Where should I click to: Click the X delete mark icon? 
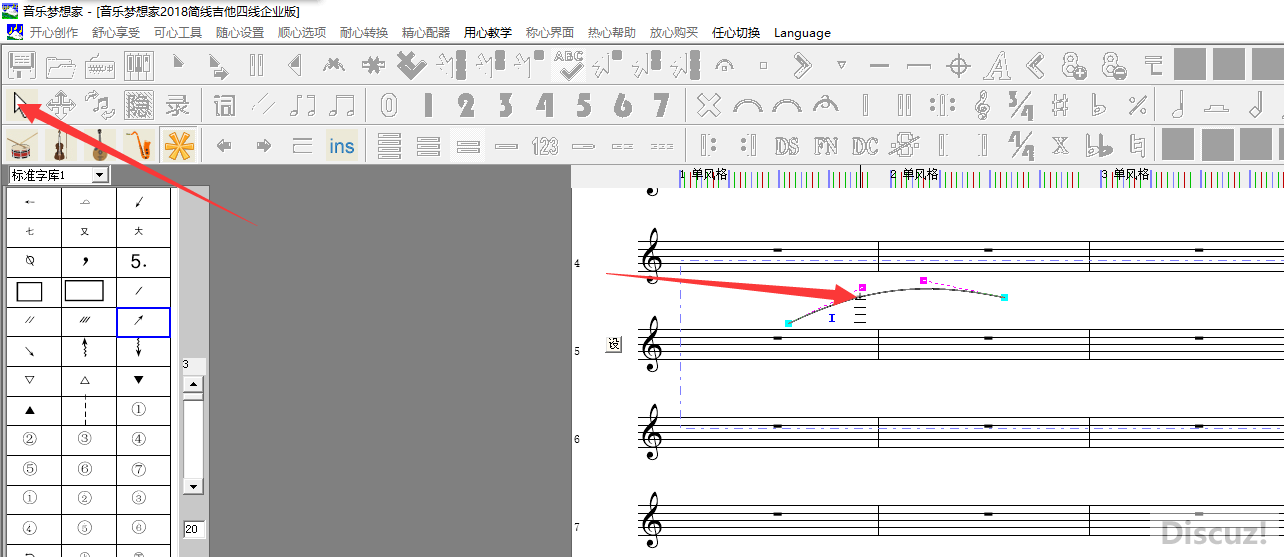tap(709, 104)
